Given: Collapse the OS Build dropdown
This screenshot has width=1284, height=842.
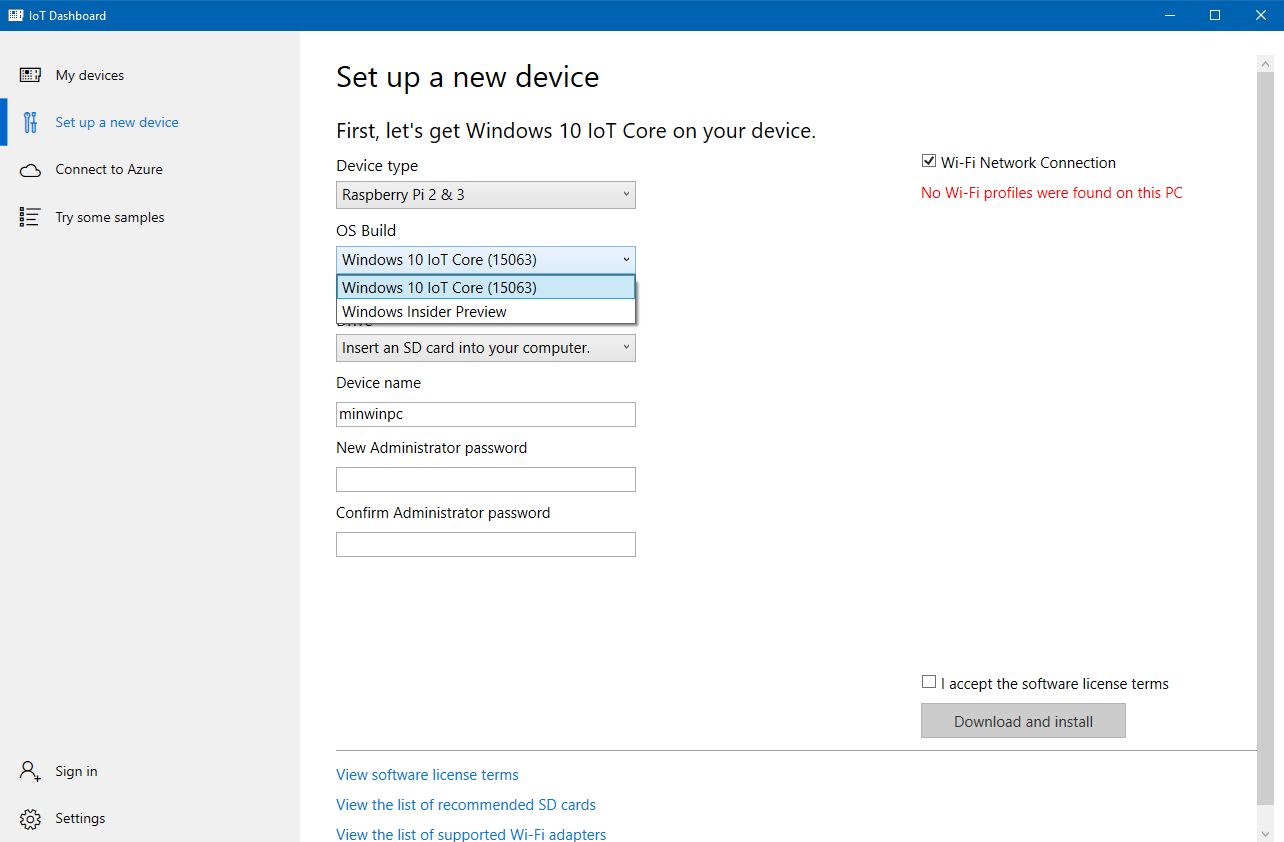Looking at the screenshot, I should coord(486,260).
